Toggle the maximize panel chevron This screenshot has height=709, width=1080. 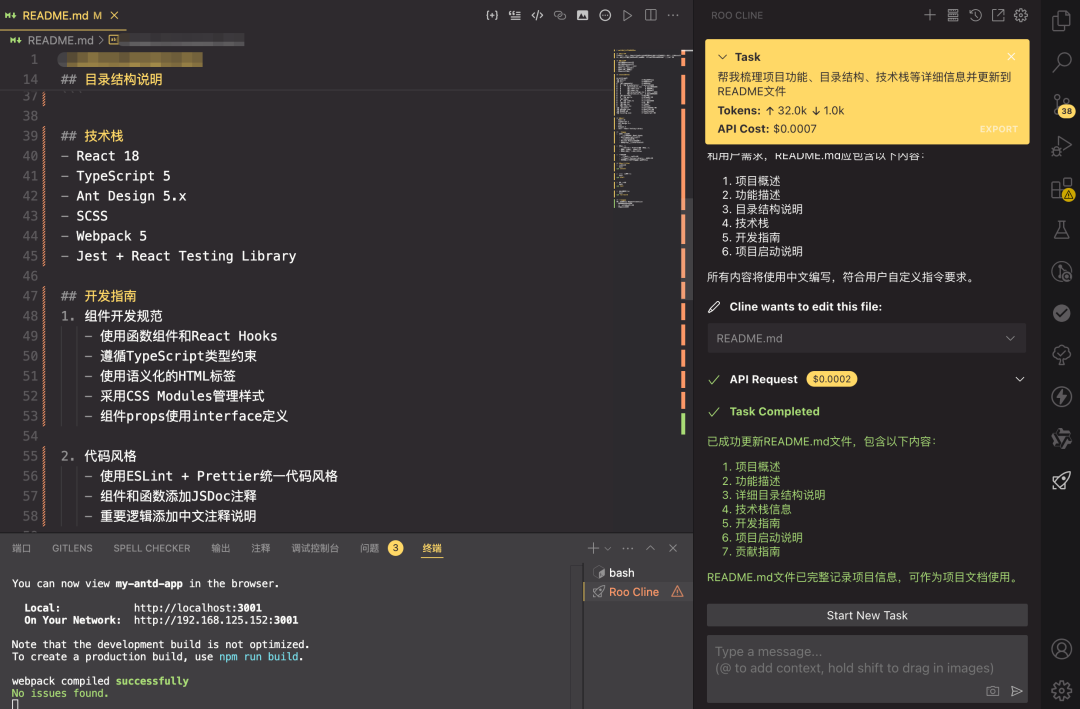click(x=650, y=547)
